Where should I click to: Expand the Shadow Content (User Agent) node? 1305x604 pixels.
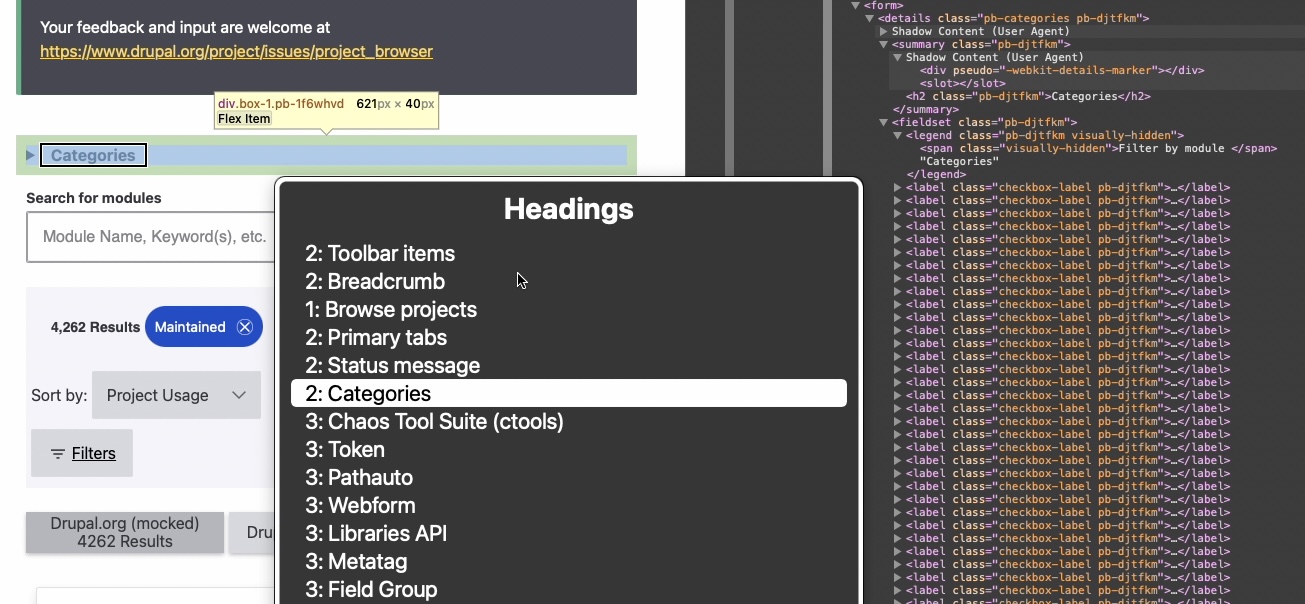pyautogui.click(x=885, y=31)
